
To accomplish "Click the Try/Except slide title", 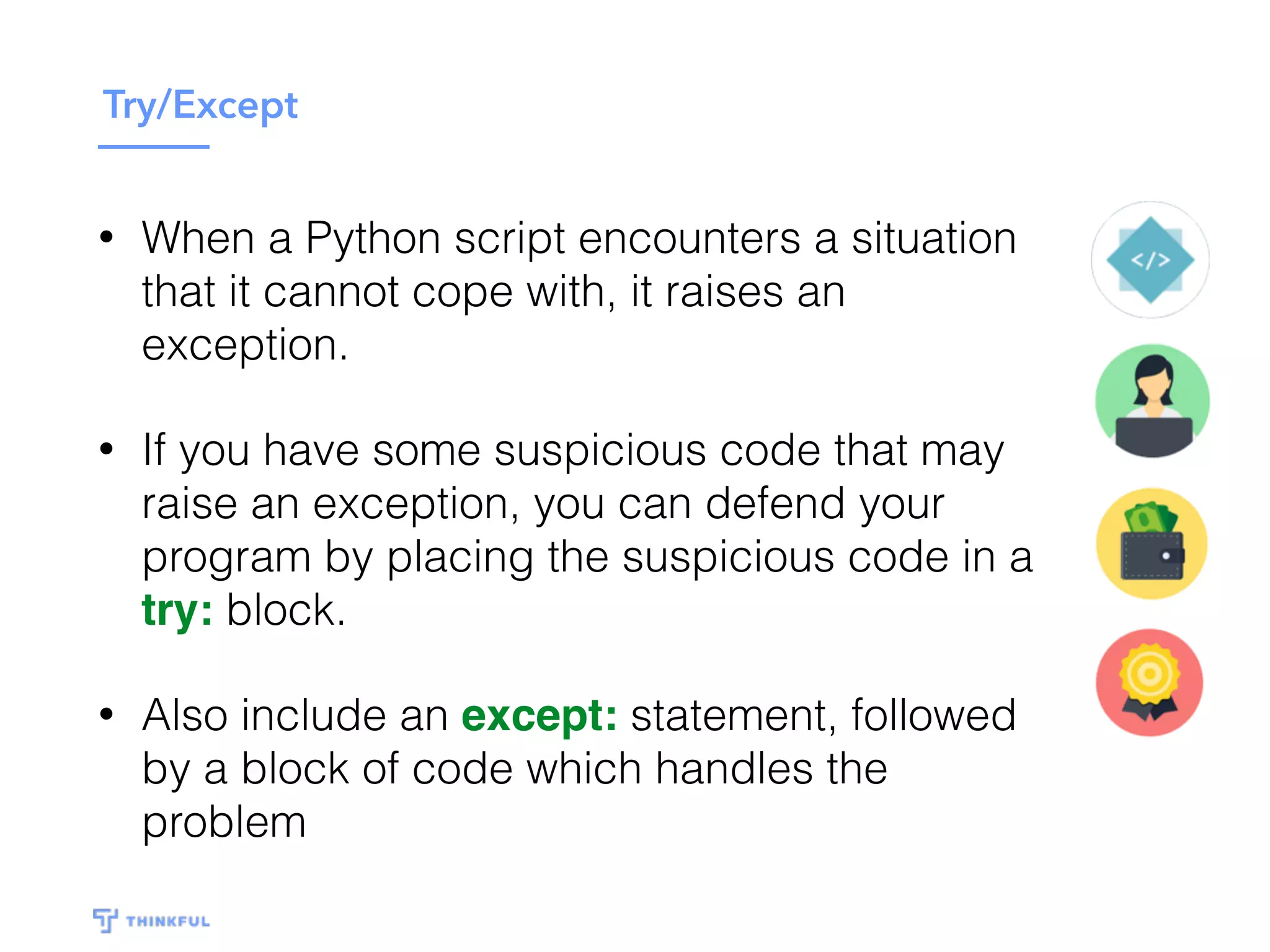I will pos(200,105).
